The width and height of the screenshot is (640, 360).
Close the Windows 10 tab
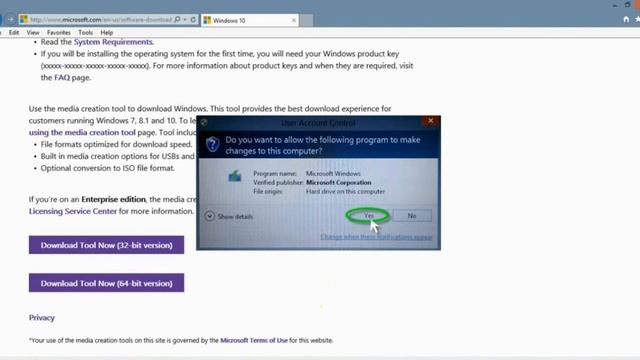pyautogui.click(x=293, y=20)
